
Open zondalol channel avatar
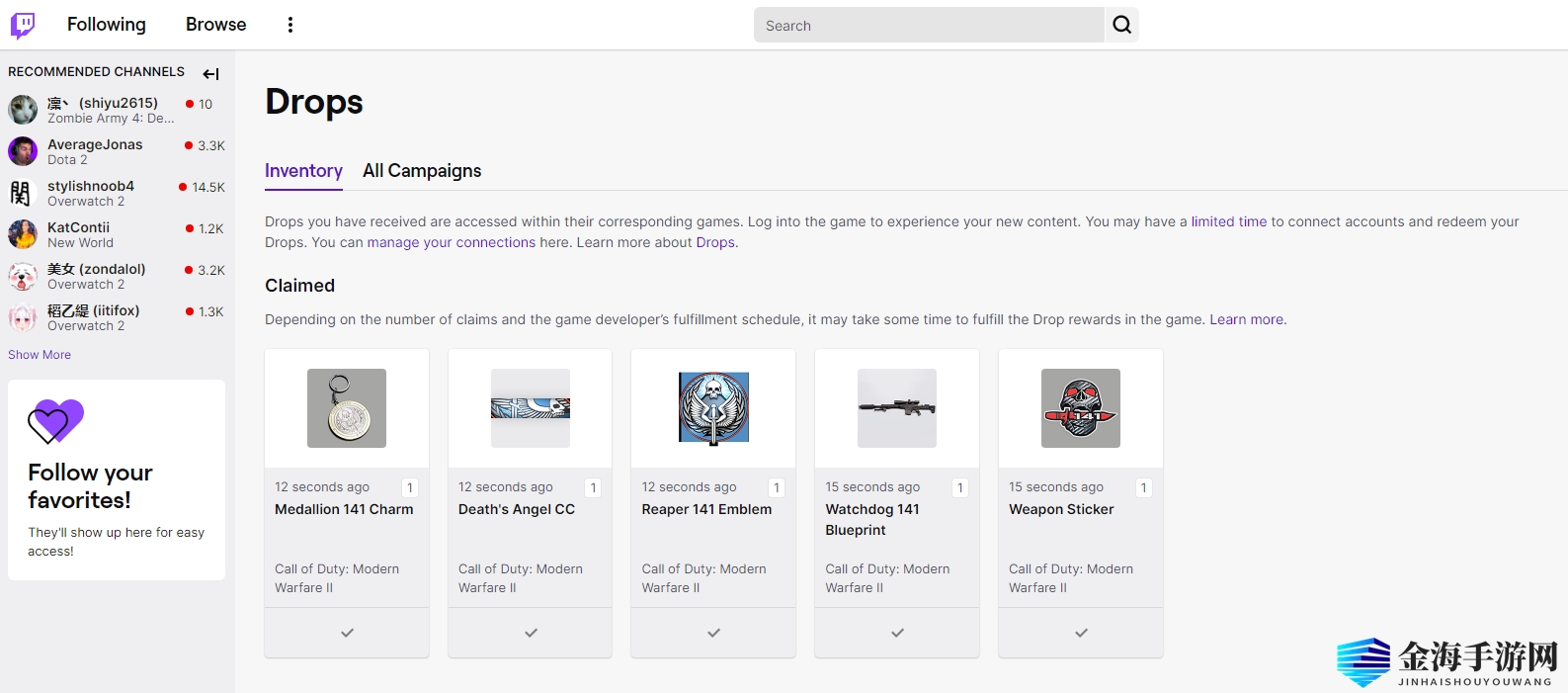click(23, 276)
